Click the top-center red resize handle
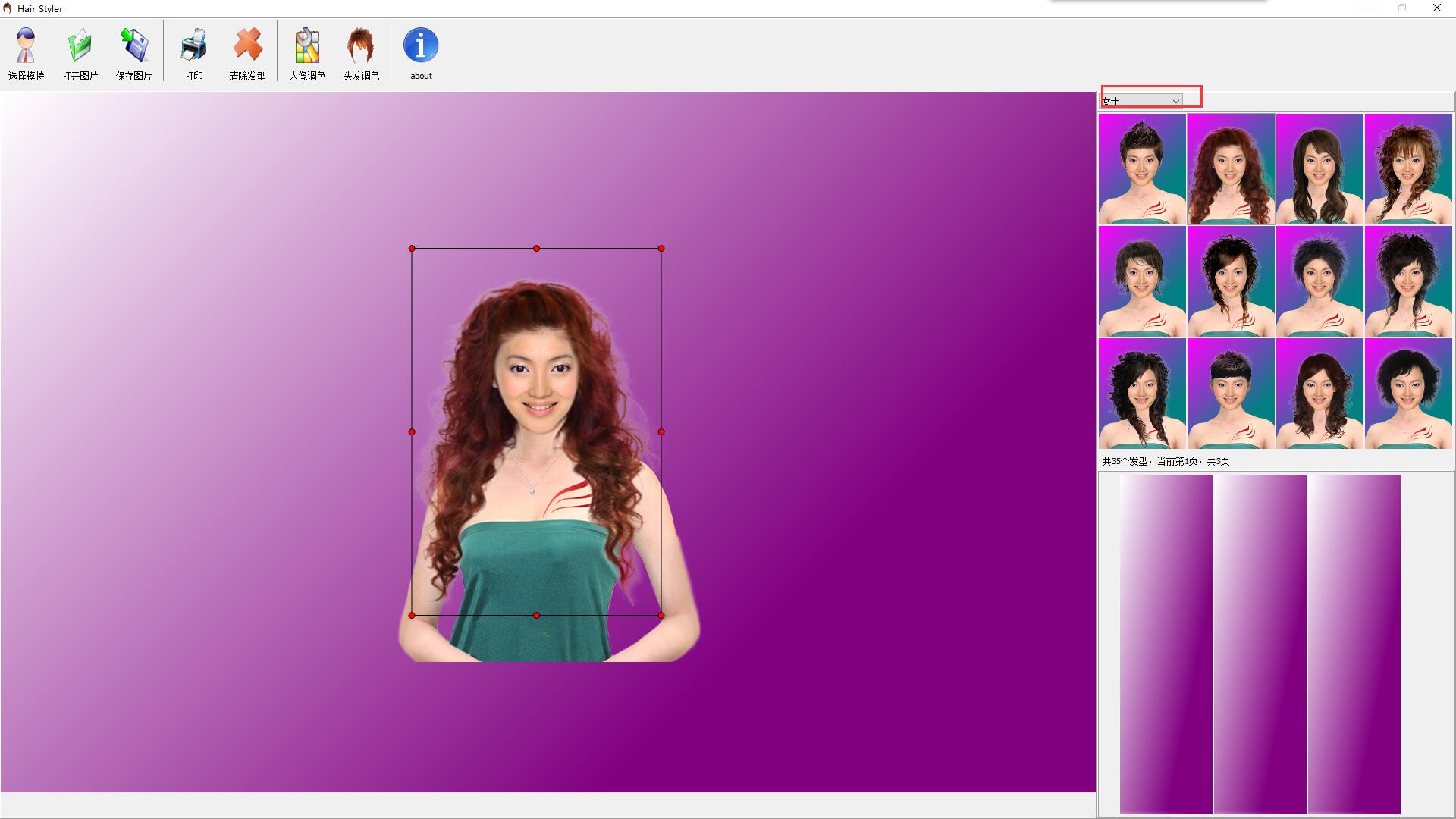Image resolution: width=1456 pixels, height=819 pixels. (x=536, y=249)
